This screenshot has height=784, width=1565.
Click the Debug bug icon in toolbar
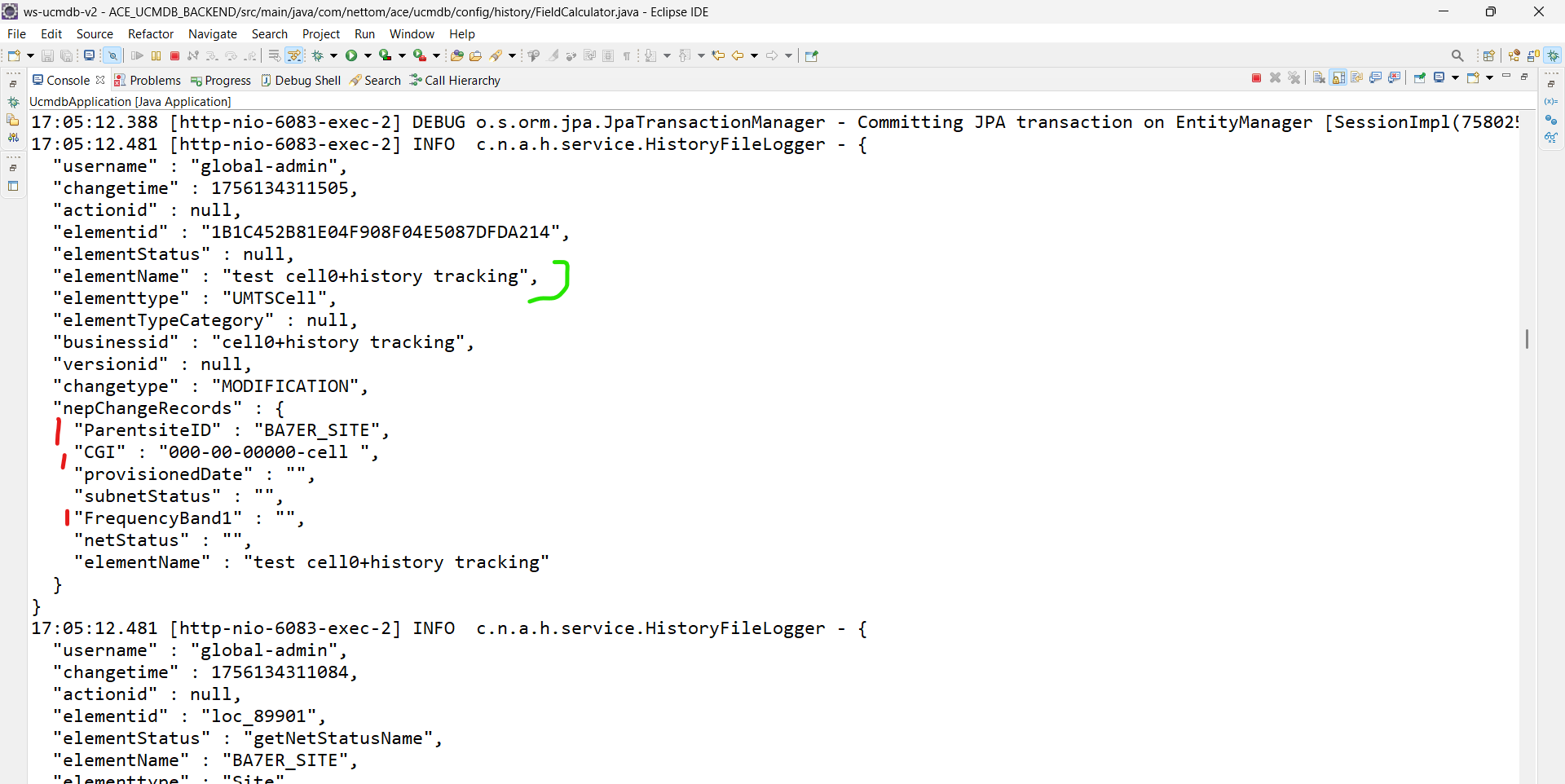tap(318, 56)
